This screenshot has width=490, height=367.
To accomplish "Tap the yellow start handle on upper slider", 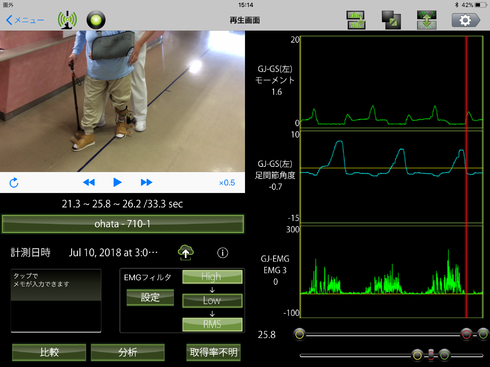I will [300, 334].
